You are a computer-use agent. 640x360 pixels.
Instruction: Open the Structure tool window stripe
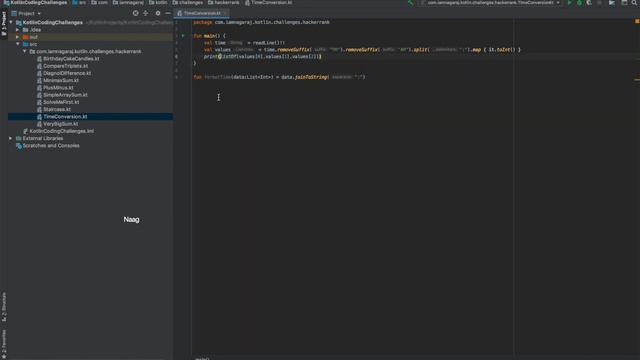click(4, 307)
